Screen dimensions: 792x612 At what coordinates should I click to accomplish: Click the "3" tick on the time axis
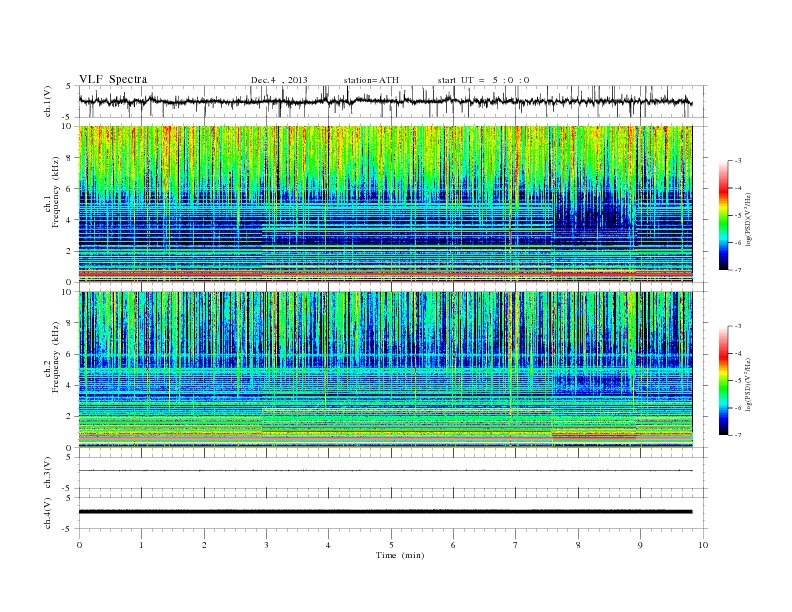point(266,545)
